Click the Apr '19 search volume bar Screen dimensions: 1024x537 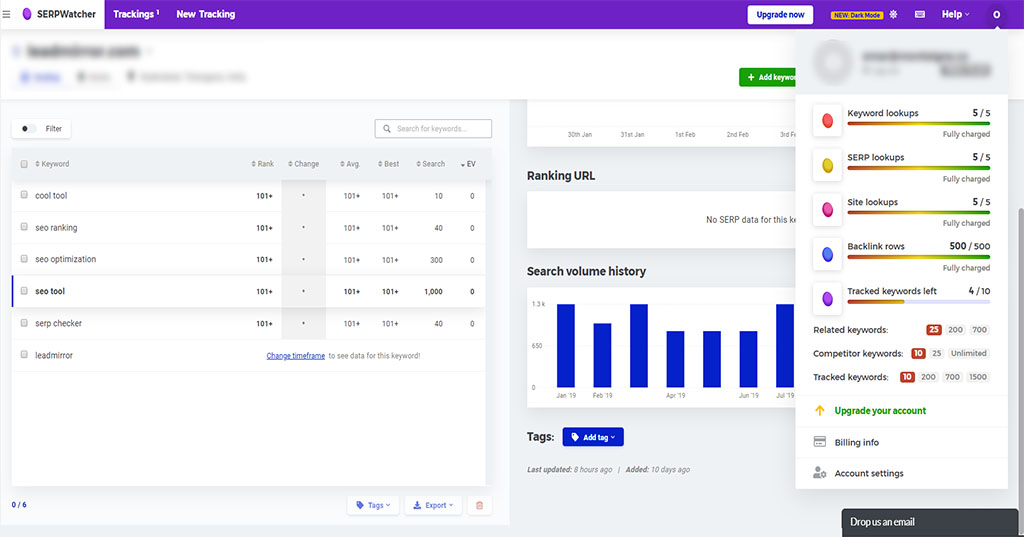(675, 359)
